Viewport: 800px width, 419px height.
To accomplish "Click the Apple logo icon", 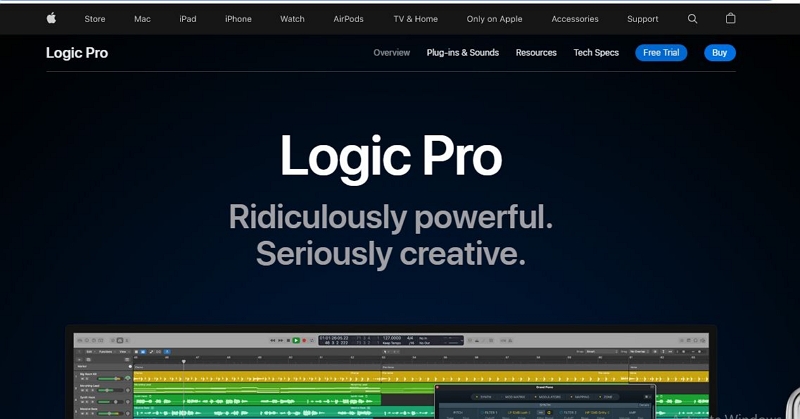I will pos(51,18).
